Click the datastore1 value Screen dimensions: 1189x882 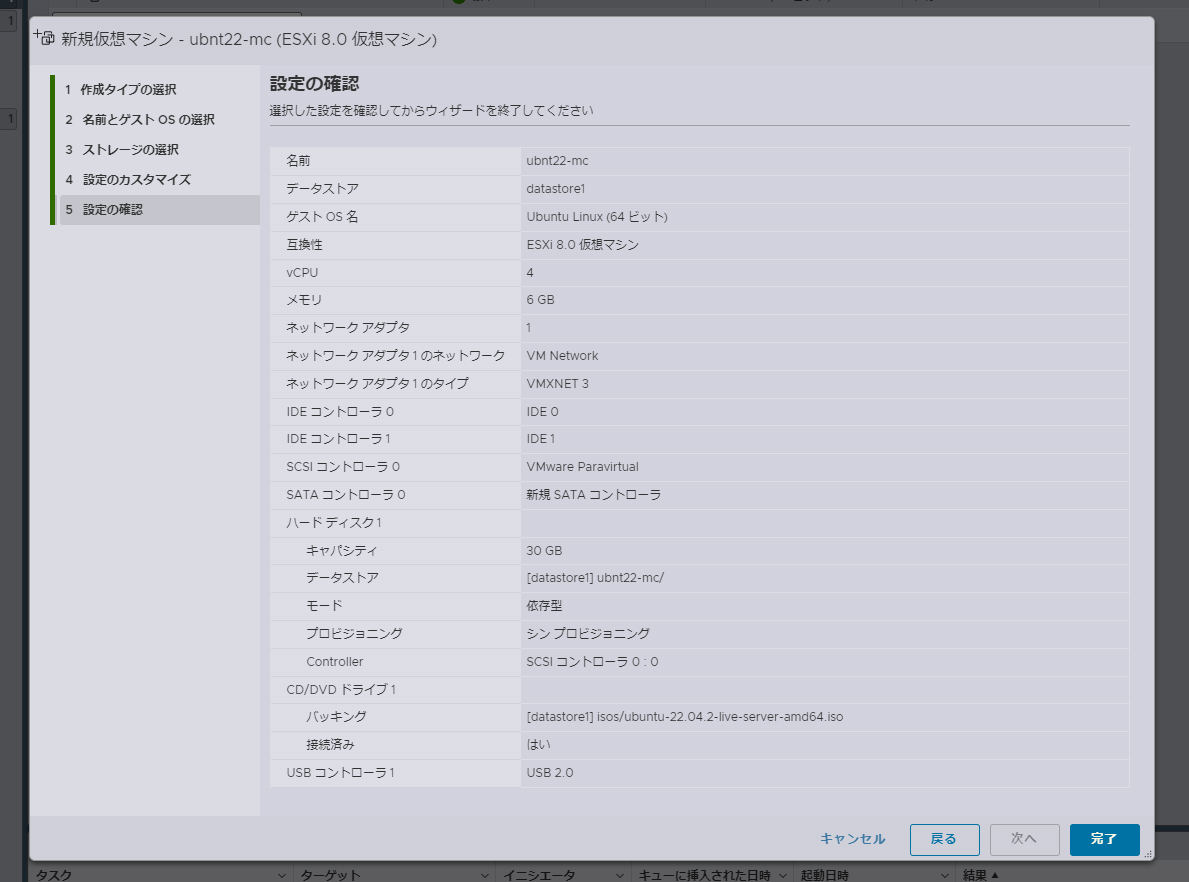(556, 189)
